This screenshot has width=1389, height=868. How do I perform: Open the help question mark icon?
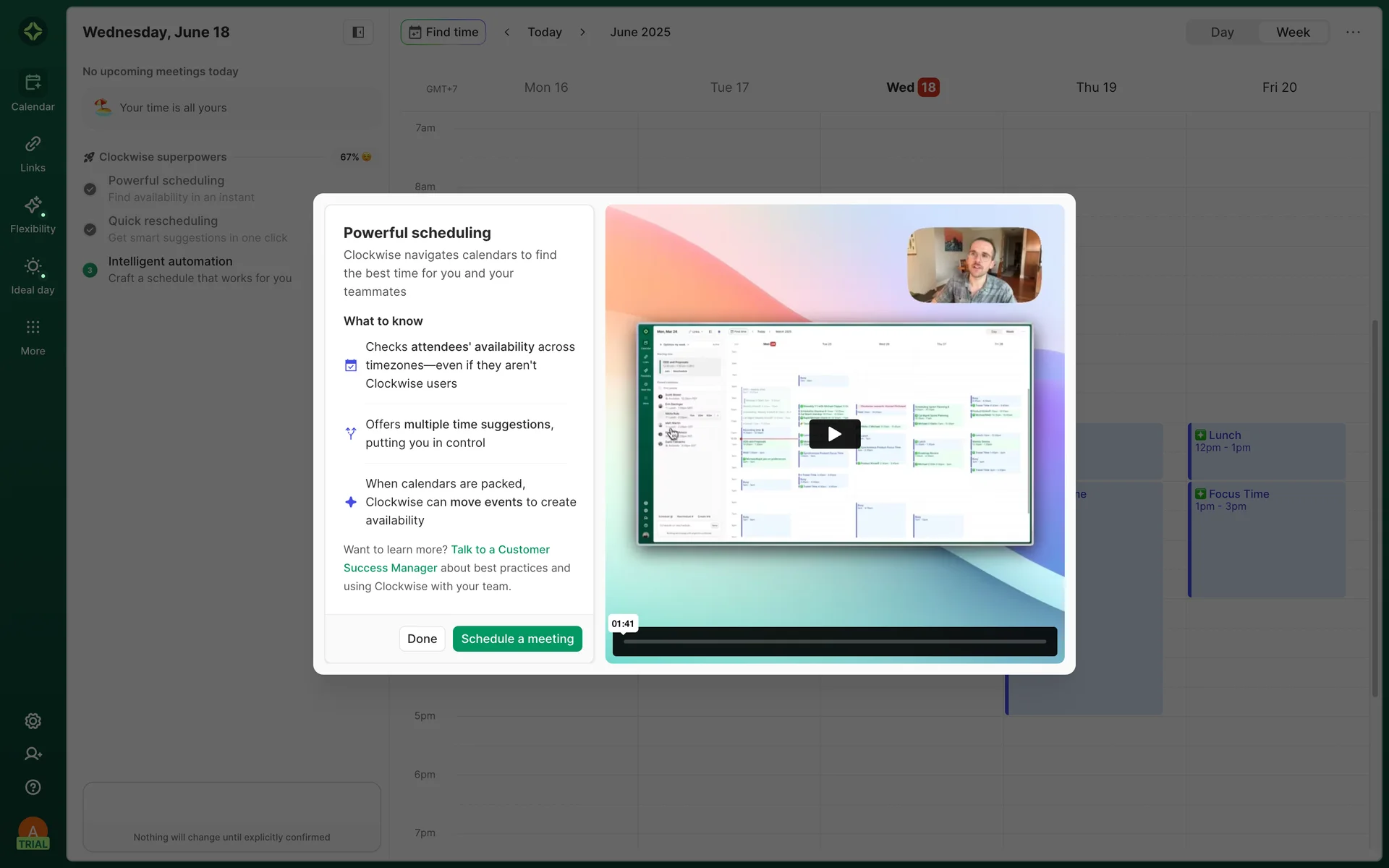pos(33,787)
